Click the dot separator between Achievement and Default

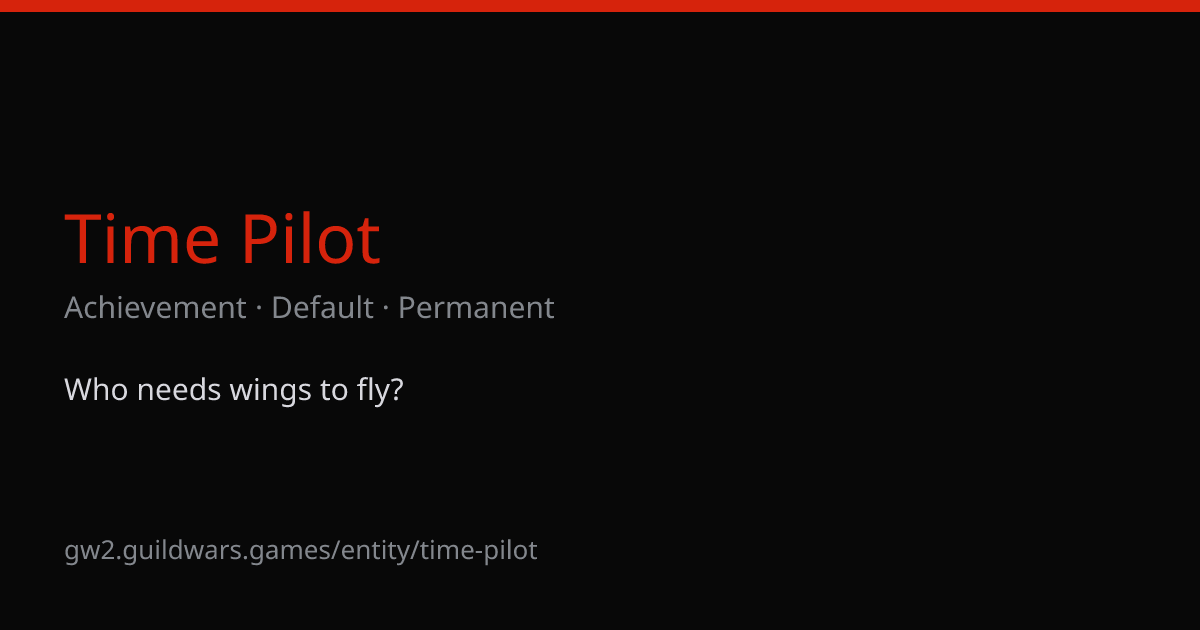coord(259,309)
